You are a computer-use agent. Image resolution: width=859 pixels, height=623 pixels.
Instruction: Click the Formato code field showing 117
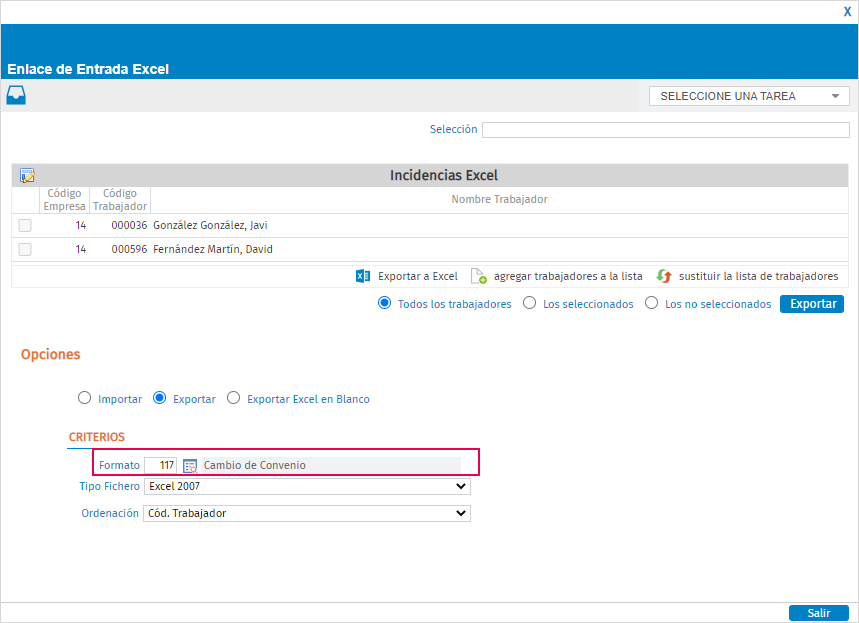[x=161, y=465]
